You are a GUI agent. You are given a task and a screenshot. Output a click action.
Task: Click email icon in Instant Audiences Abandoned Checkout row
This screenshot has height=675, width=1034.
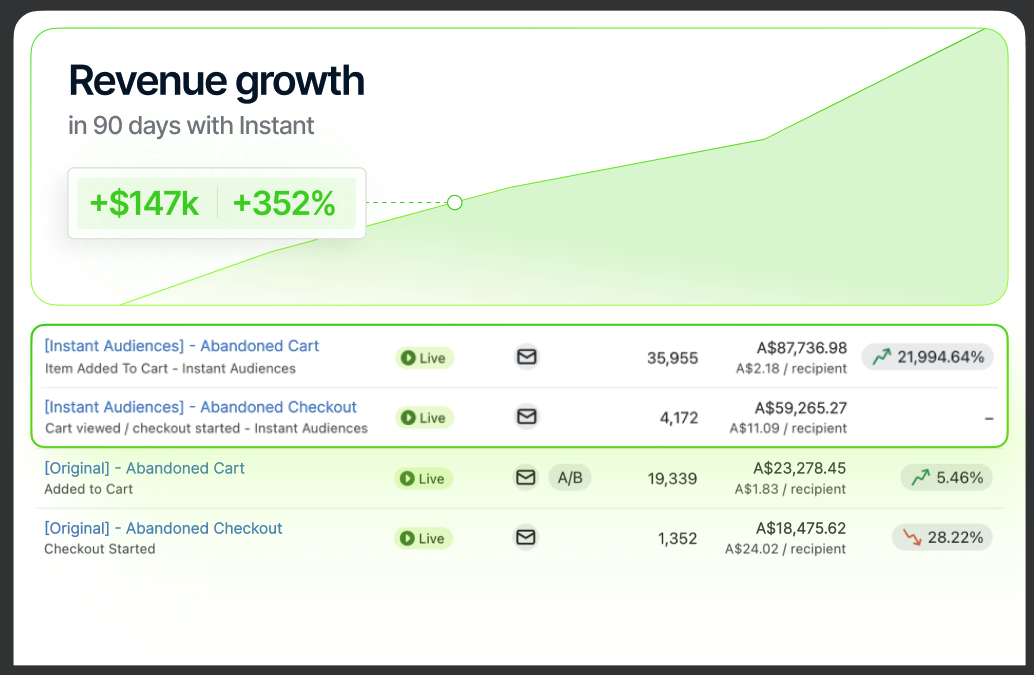526,417
